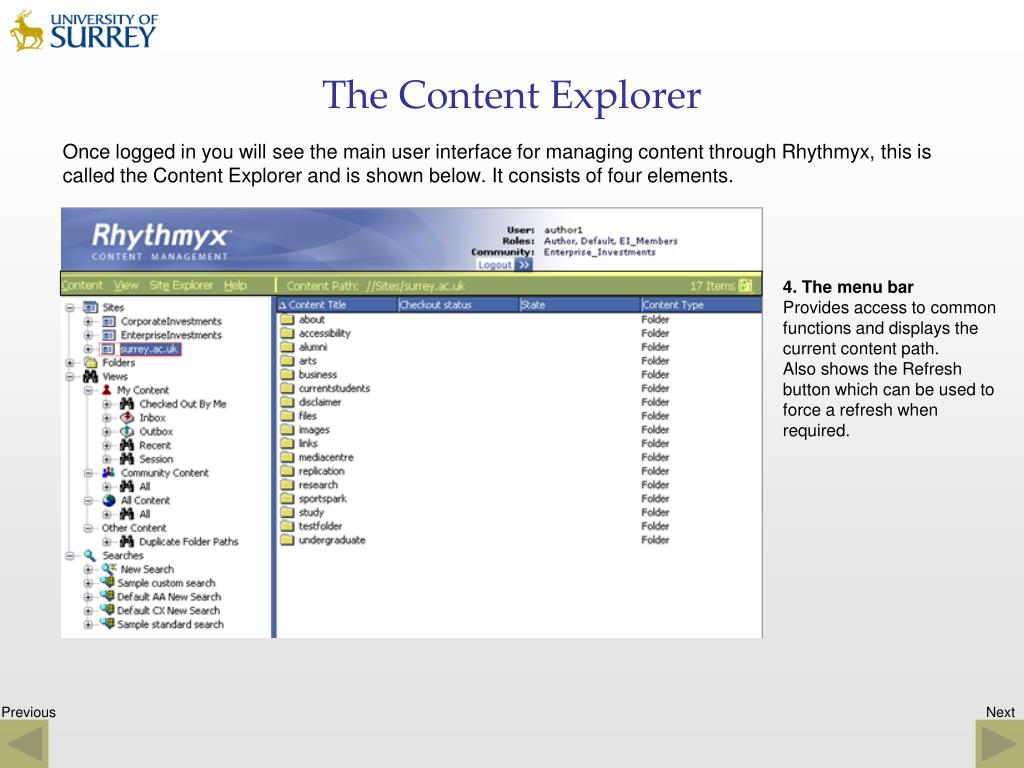The width and height of the screenshot is (1024, 768).
Task: Expand the CorporateInvestments site node
Action: pos(88,321)
